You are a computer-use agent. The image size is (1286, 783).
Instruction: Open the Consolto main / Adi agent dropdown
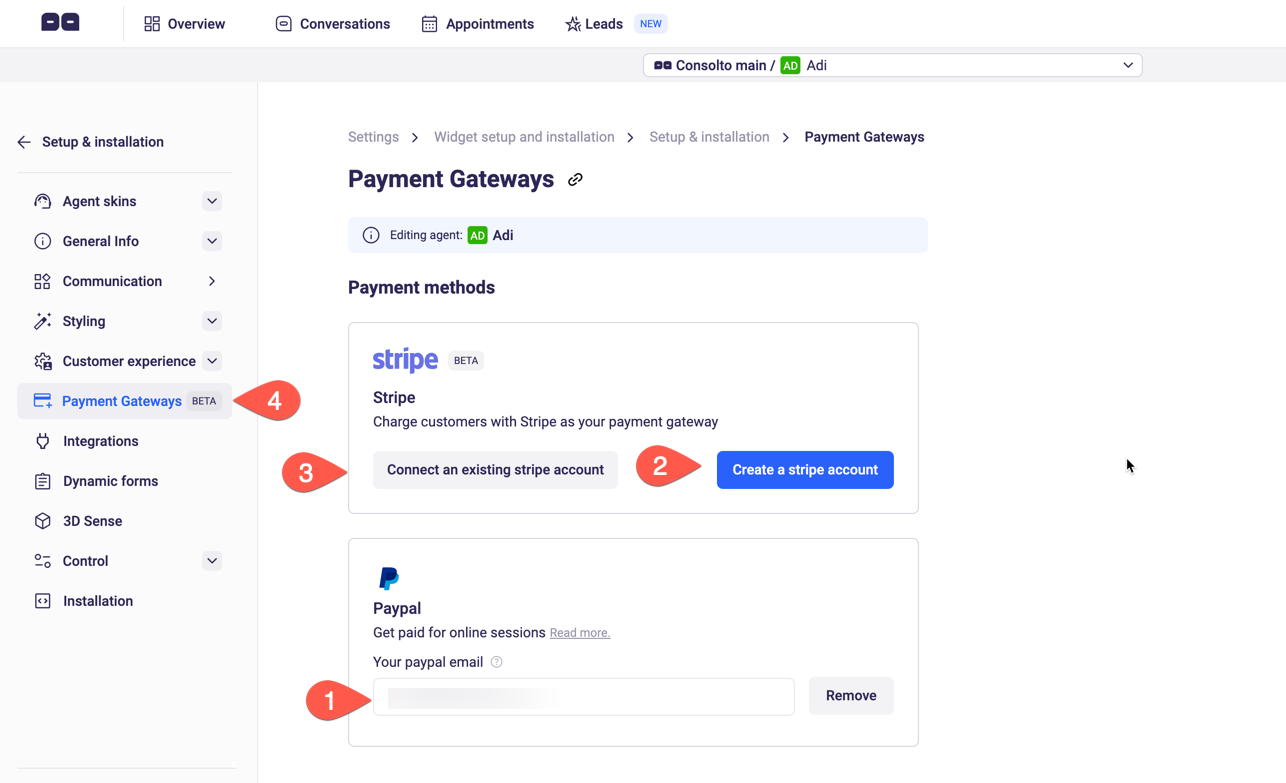[892, 65]
